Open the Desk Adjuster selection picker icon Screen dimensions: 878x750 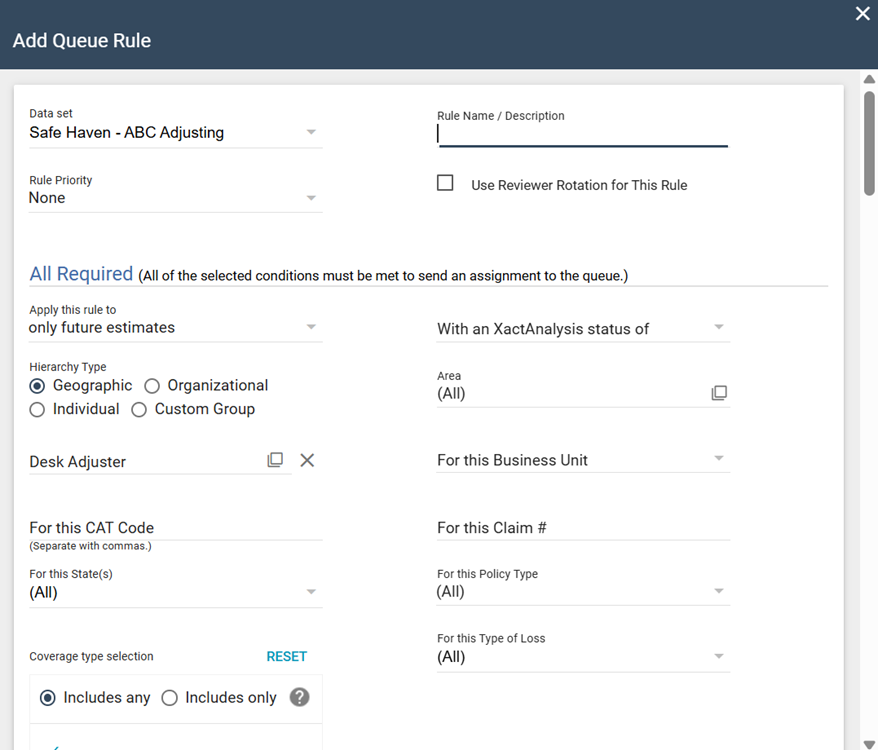point(275,460)
